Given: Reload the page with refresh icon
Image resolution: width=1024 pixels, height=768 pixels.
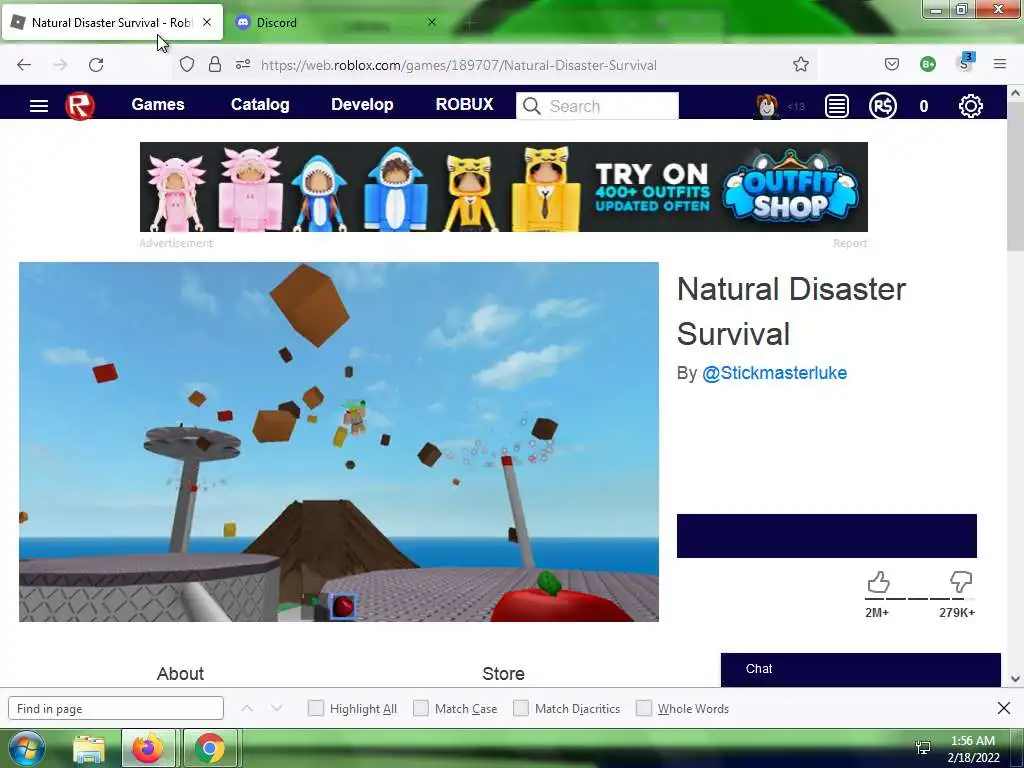Looking at the screenshot, I should [x=96, y=65].
